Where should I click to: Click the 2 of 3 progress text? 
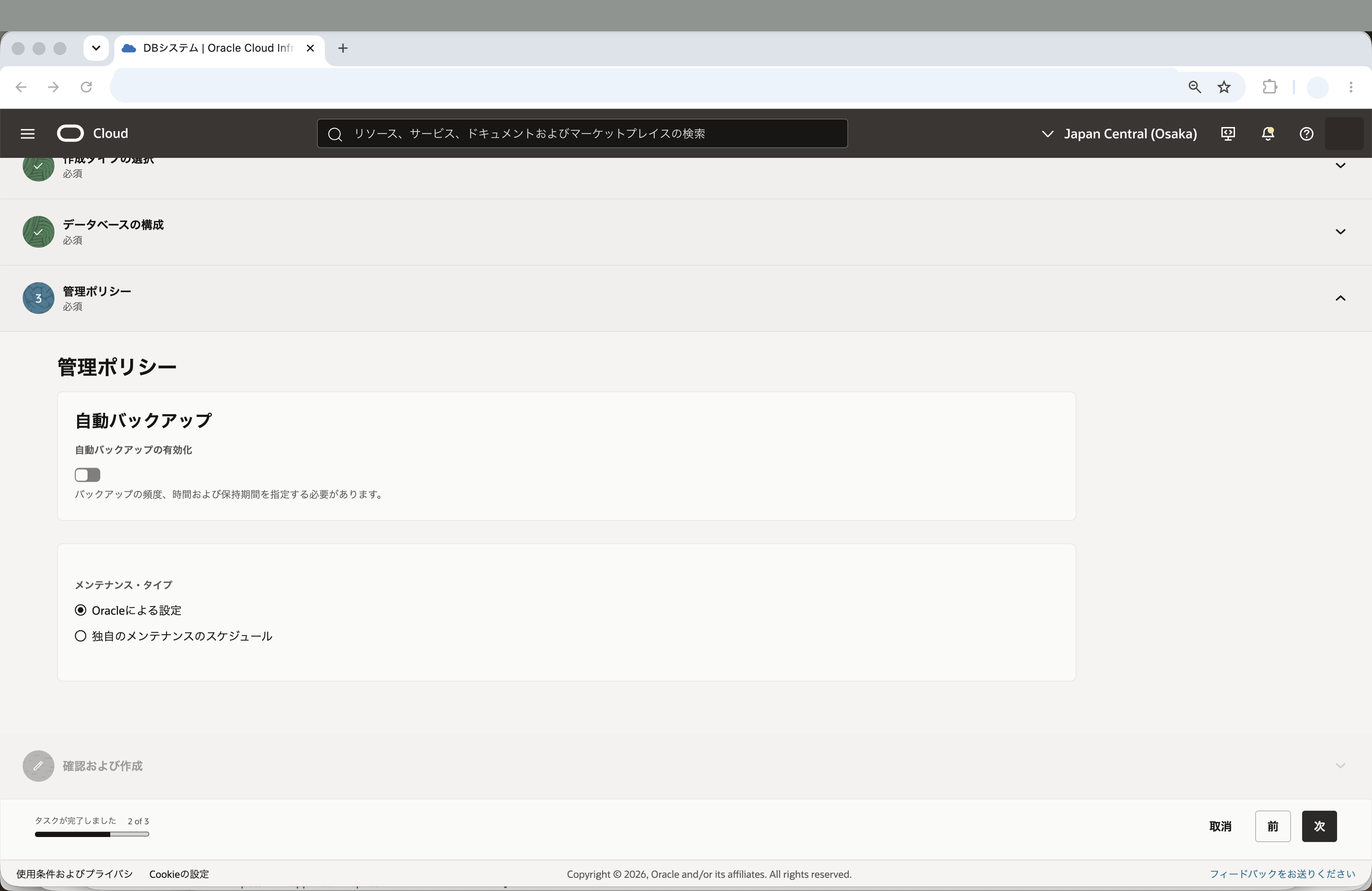click(x=138, y=821)
